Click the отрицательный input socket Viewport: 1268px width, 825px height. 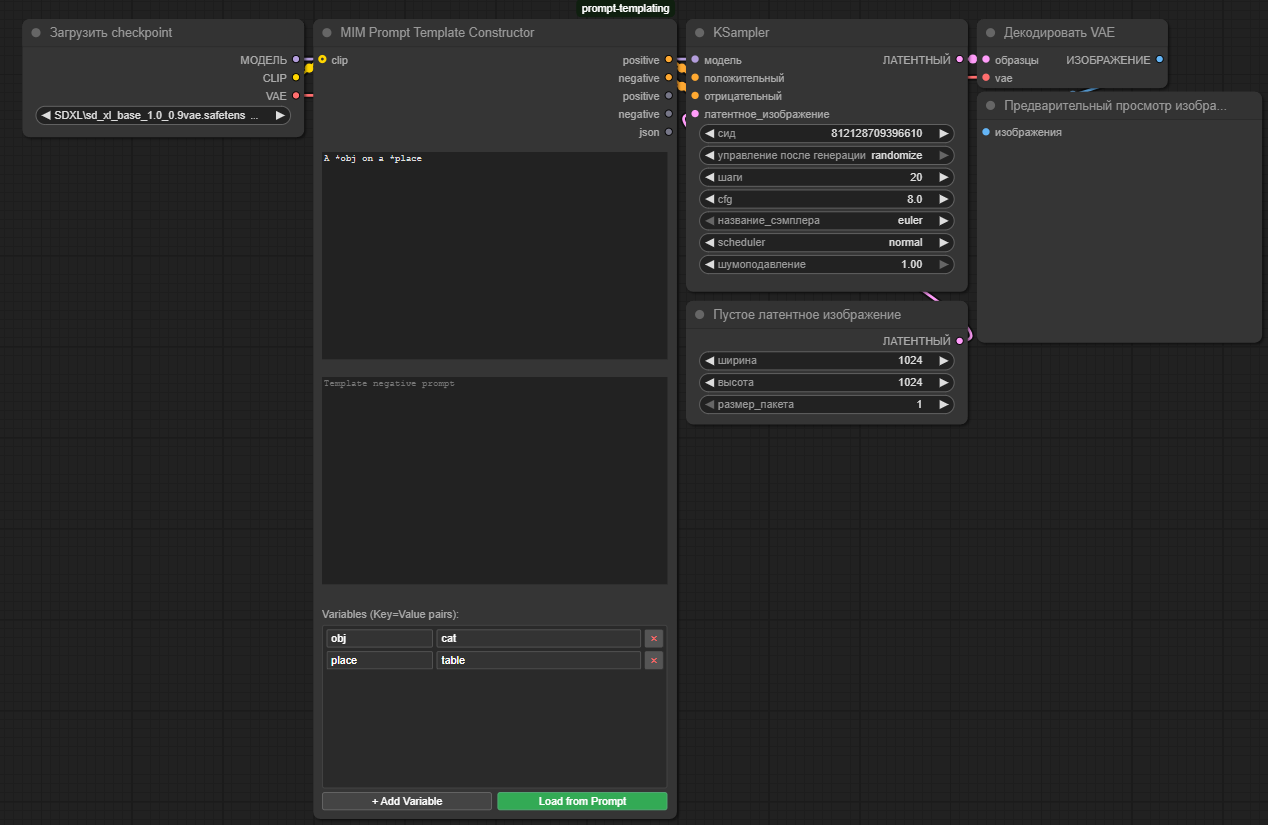(x=695, y=96)
